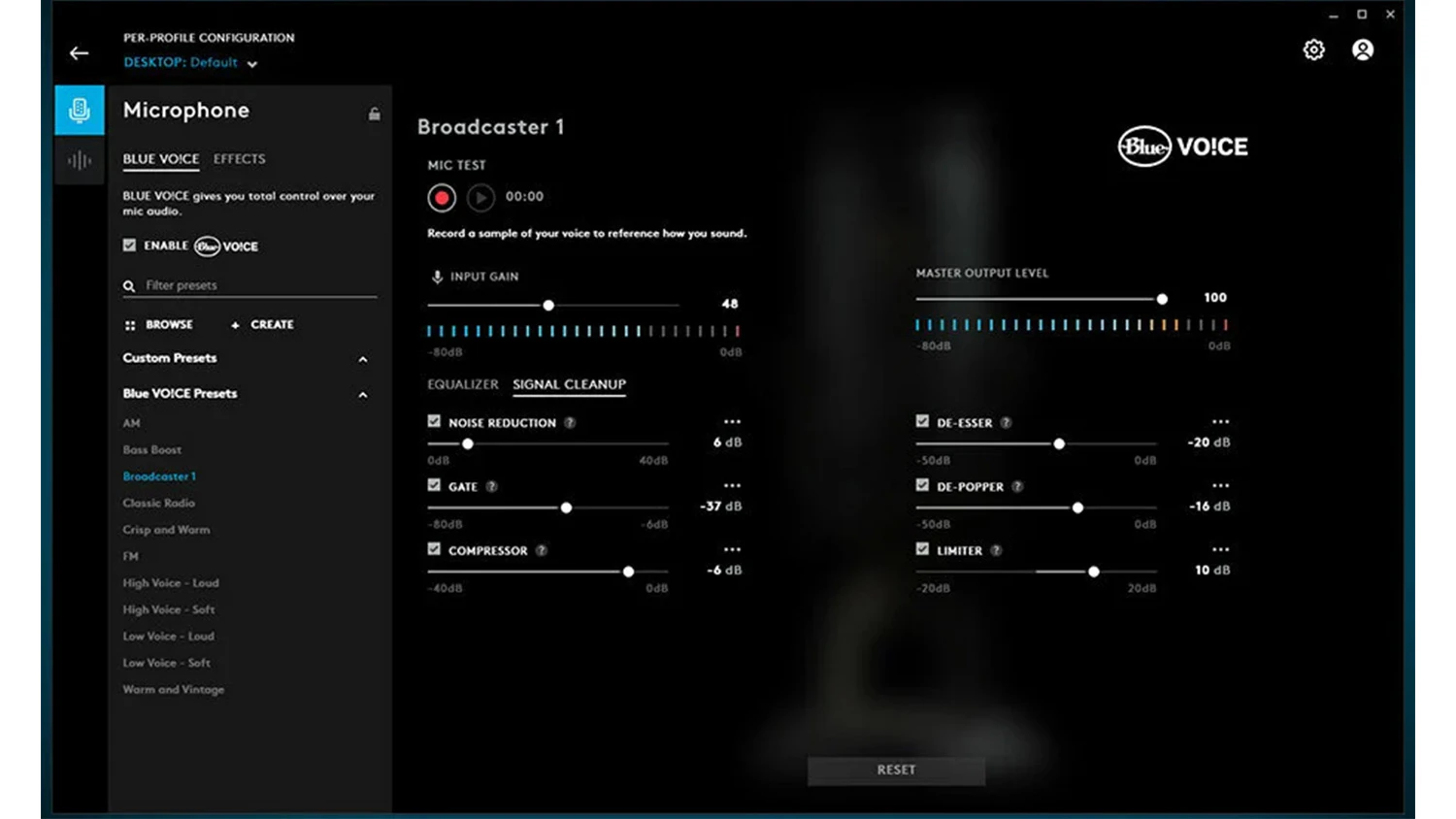The height and width of the screenshot is (819, 1456).
Task: Click the Input Gain slider handle
Action: [x=548, y=305]
